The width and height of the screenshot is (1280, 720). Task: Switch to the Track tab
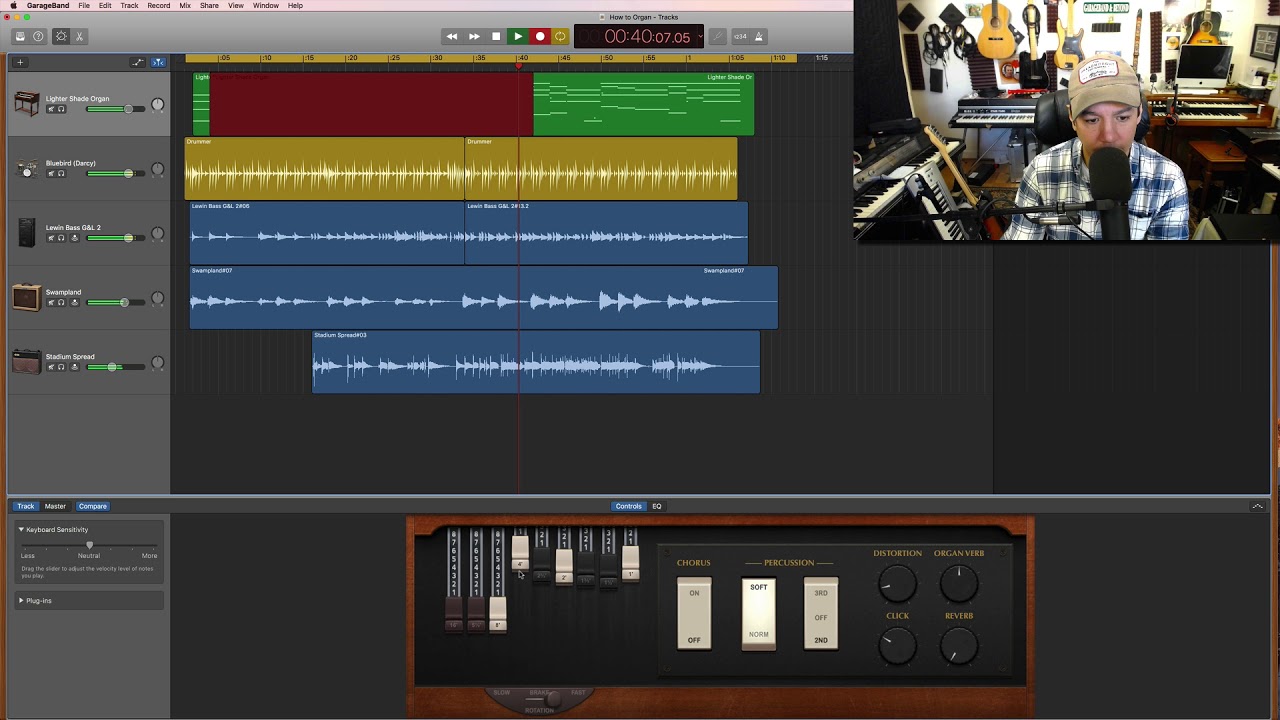pyautogui.click(x=26, y=506)
